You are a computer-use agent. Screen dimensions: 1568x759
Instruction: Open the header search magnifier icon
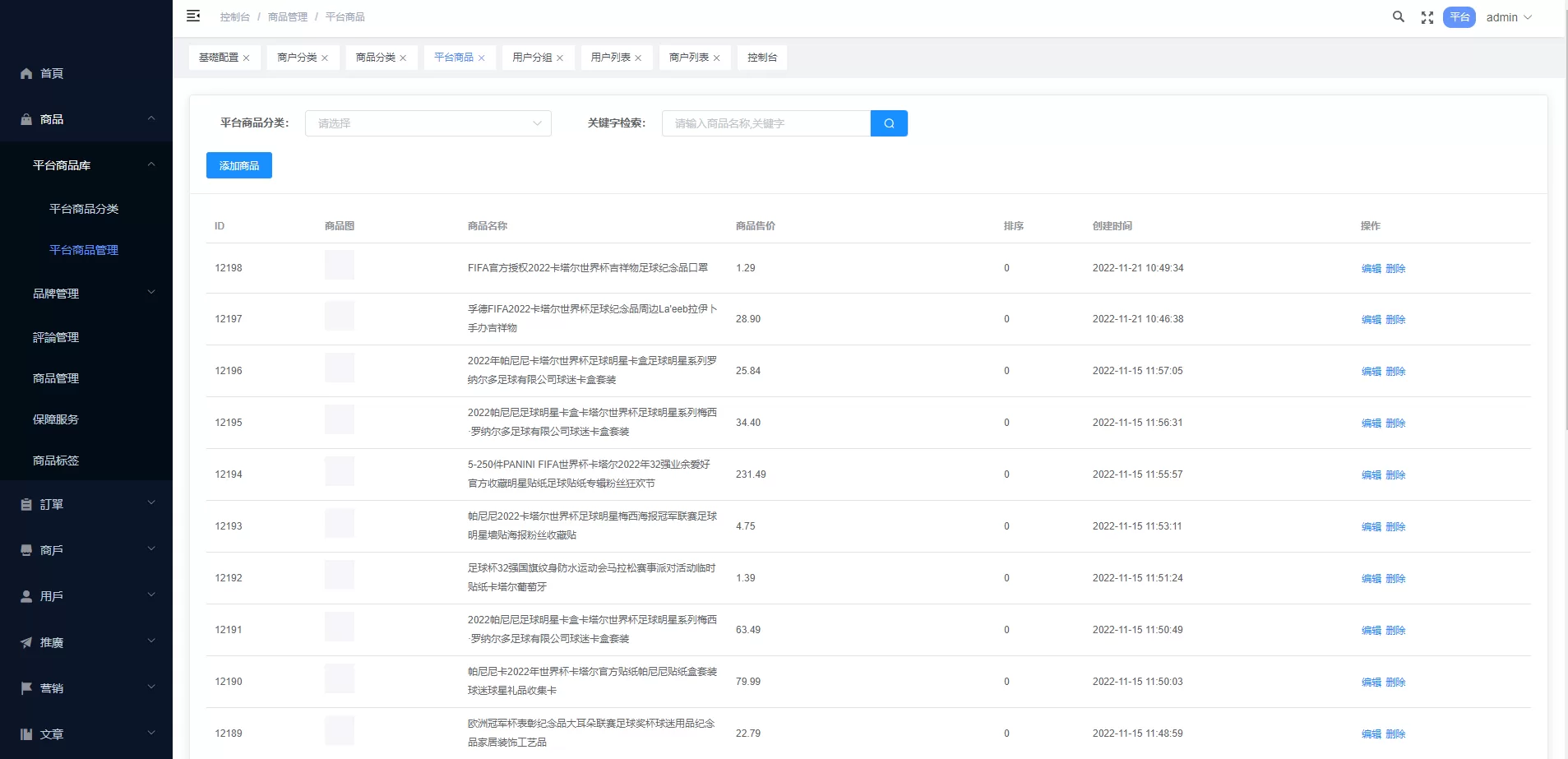(x=1398, y=16)
